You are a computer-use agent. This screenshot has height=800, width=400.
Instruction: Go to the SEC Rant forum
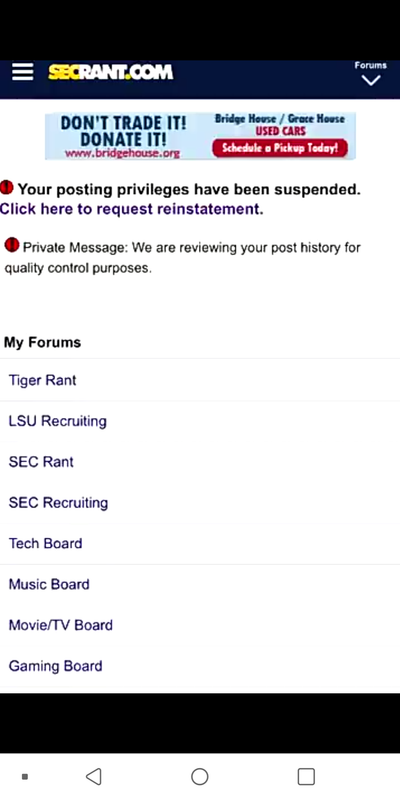[200, 462]
